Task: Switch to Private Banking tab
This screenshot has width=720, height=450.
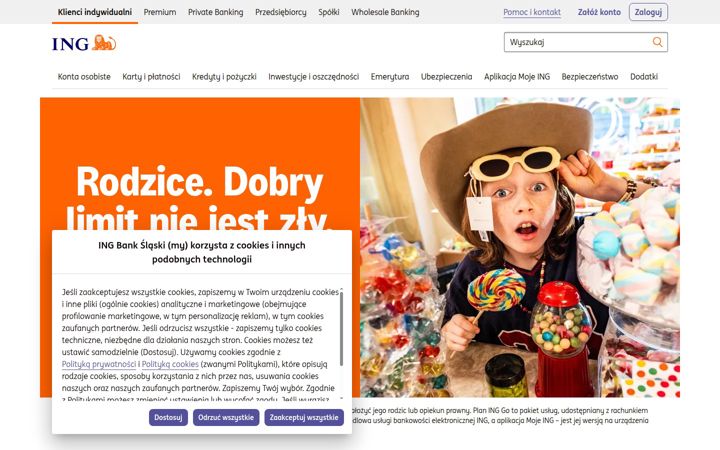Action: [215, 12]
